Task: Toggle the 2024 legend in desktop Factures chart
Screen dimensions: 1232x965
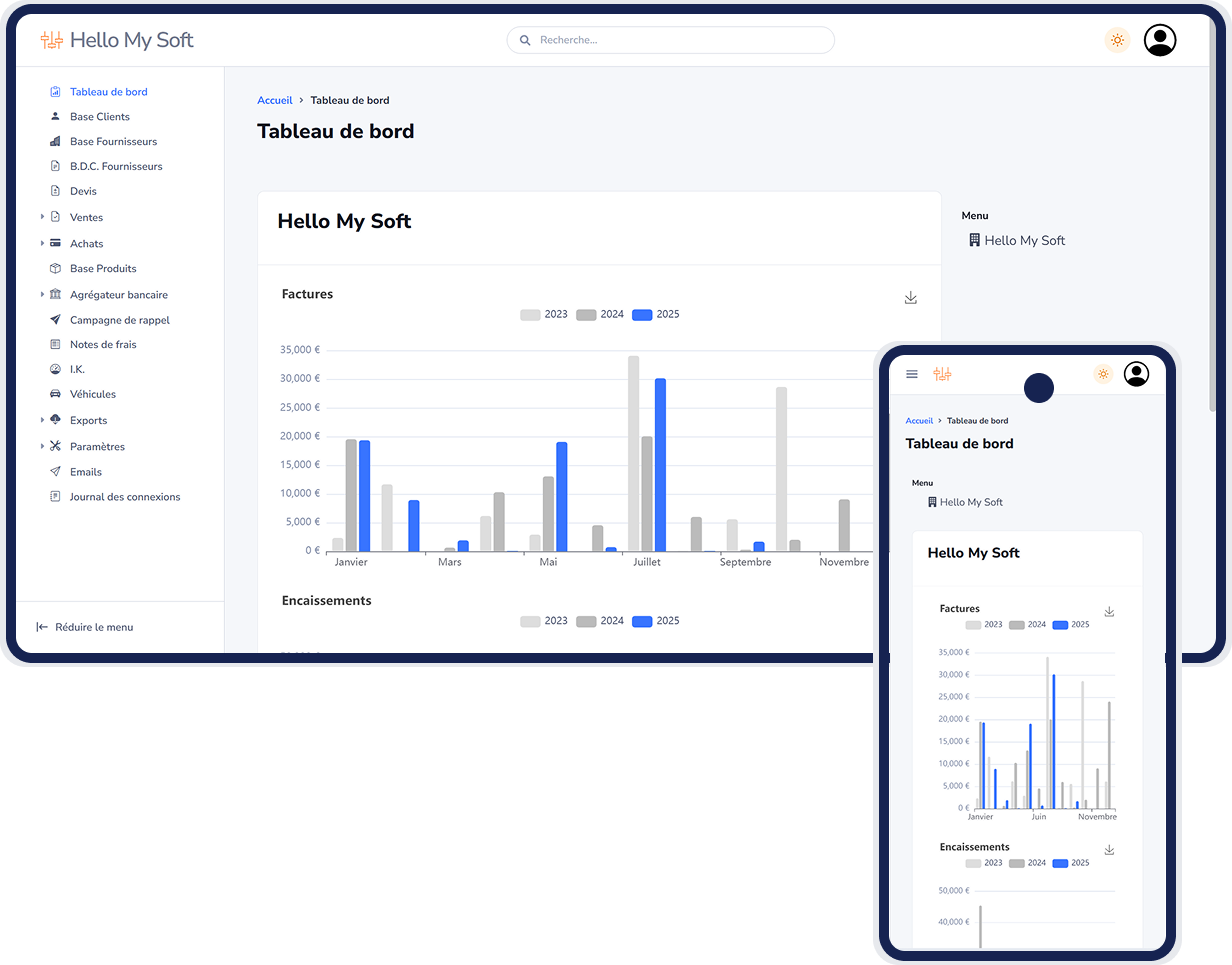Action: click(x=600, y=314)
